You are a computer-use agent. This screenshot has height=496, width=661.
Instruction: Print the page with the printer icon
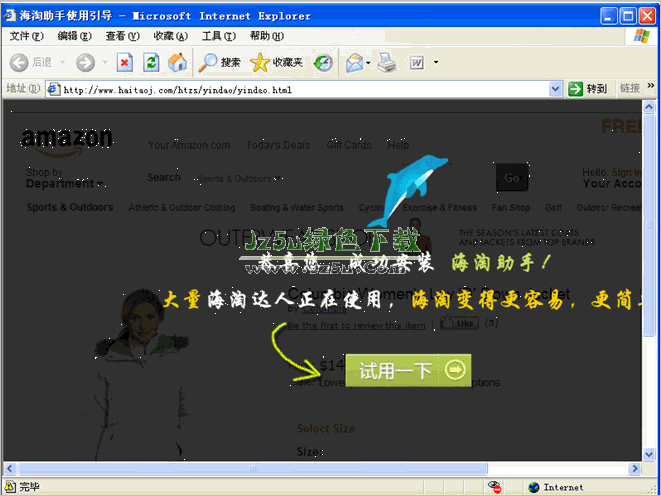point(386,63)
